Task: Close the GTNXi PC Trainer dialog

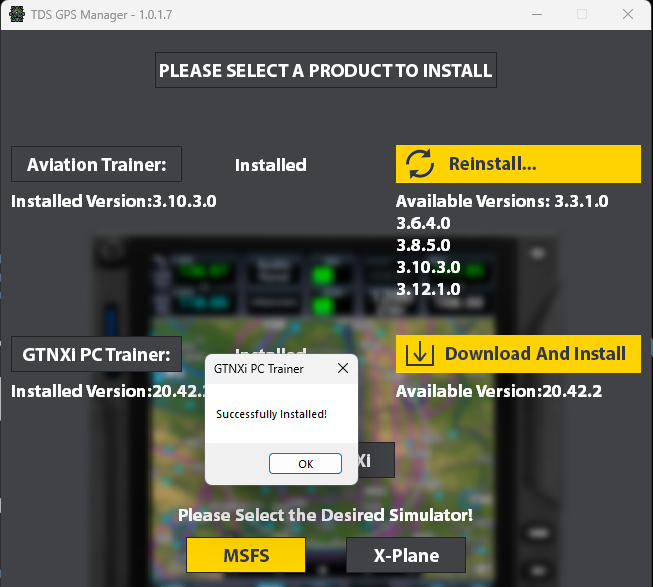Action: [342, 369]
